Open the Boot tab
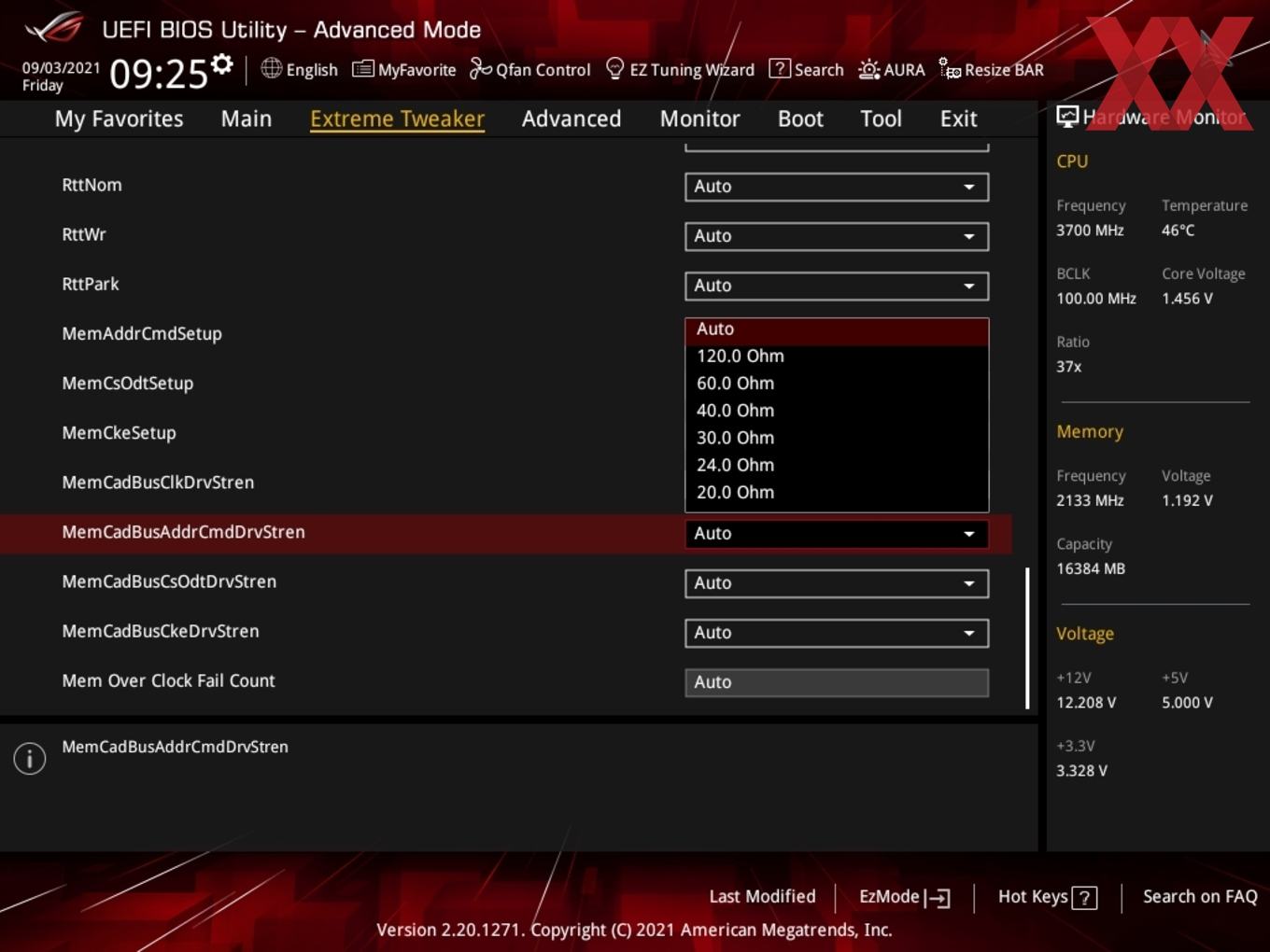The image size is (1270, 952). [x=800, y=119]
